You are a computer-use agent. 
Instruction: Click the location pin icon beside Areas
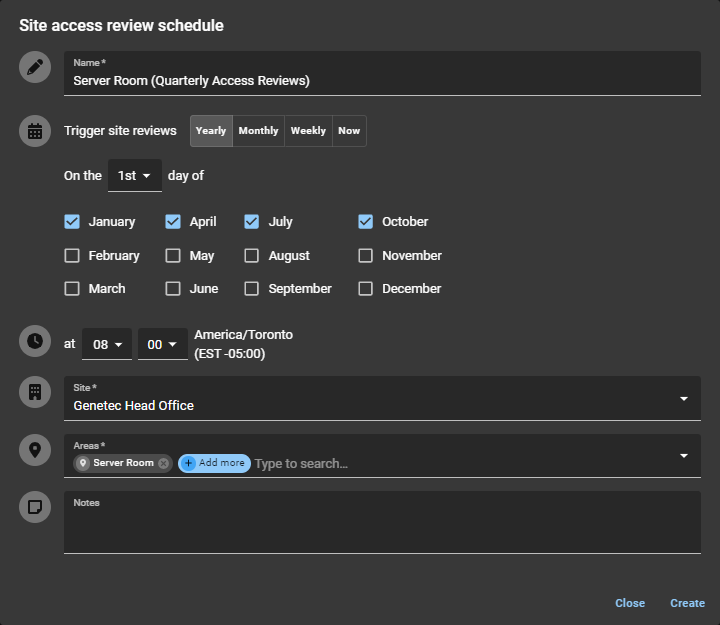pyautogui.click(x=35, y=450)
